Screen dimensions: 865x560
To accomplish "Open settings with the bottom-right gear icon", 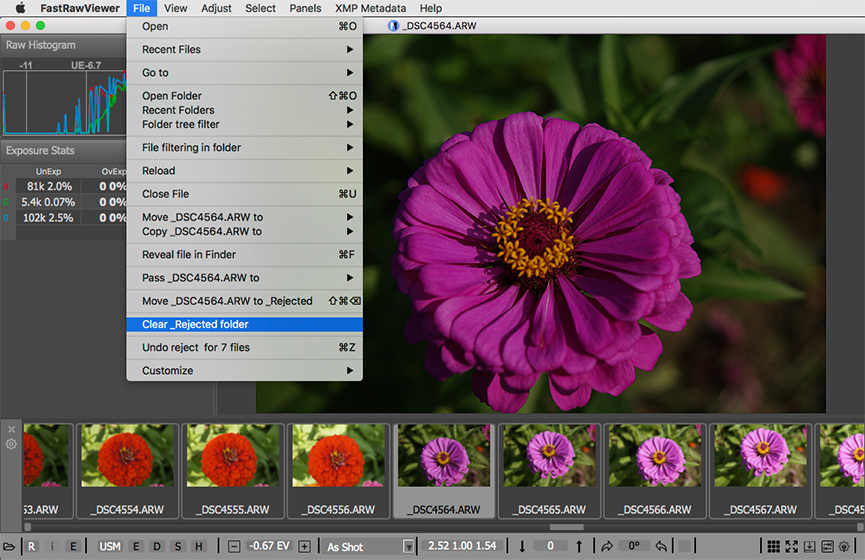I will [844, 547].
